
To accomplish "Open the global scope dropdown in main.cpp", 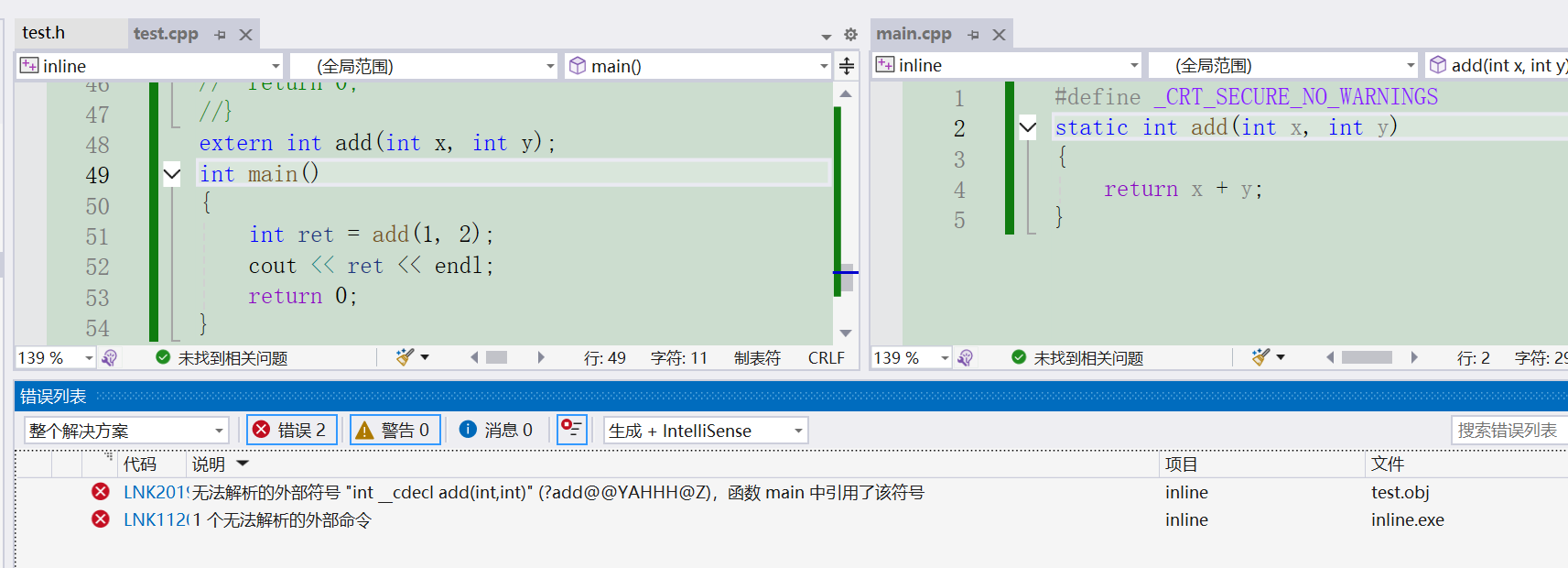I will tap(1283, 65).
